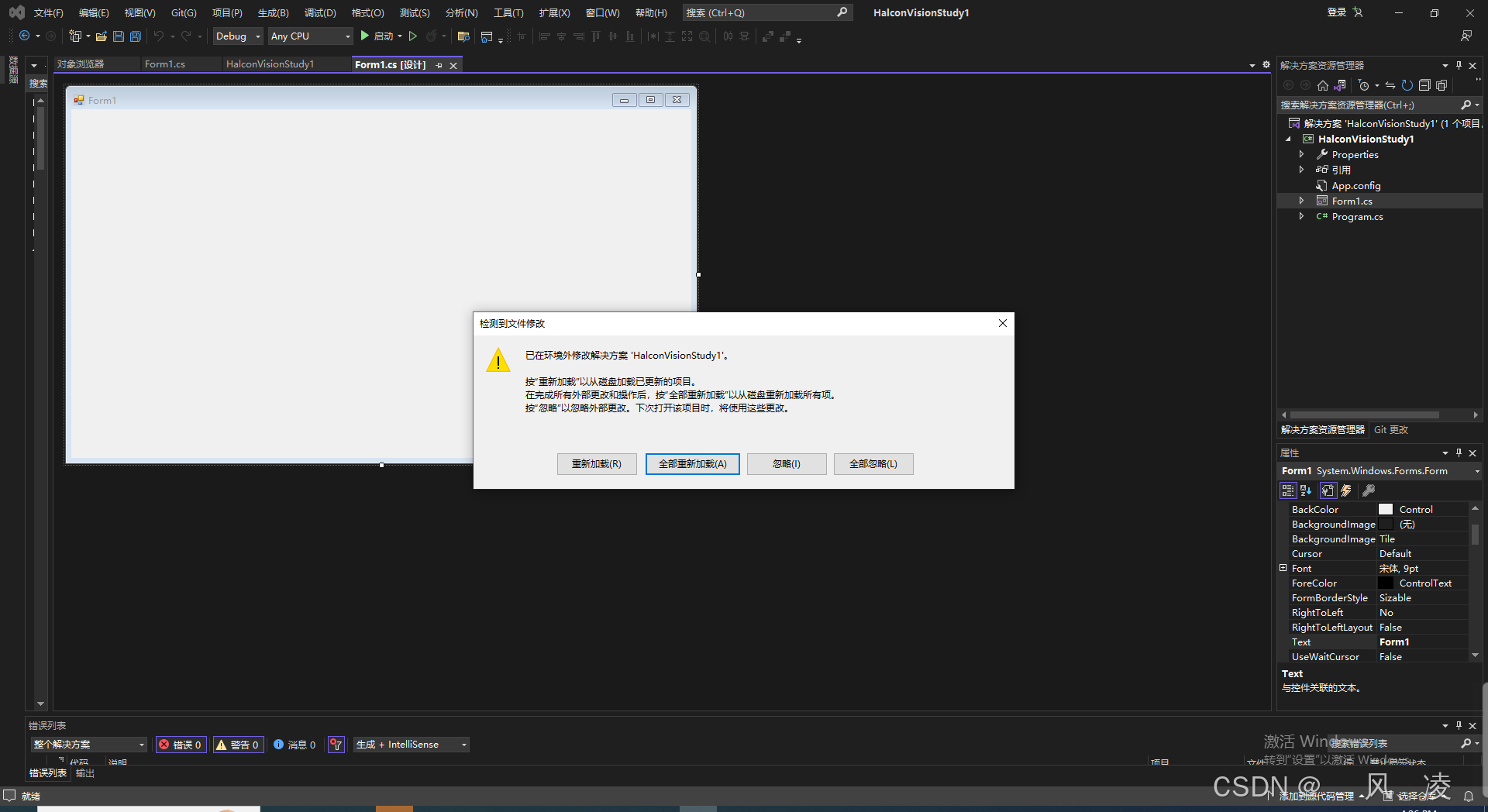This screenshot has width=1488, height=812.
Task: Expand the Form1.cs tree node
Action: click(x=1301, y=201)
